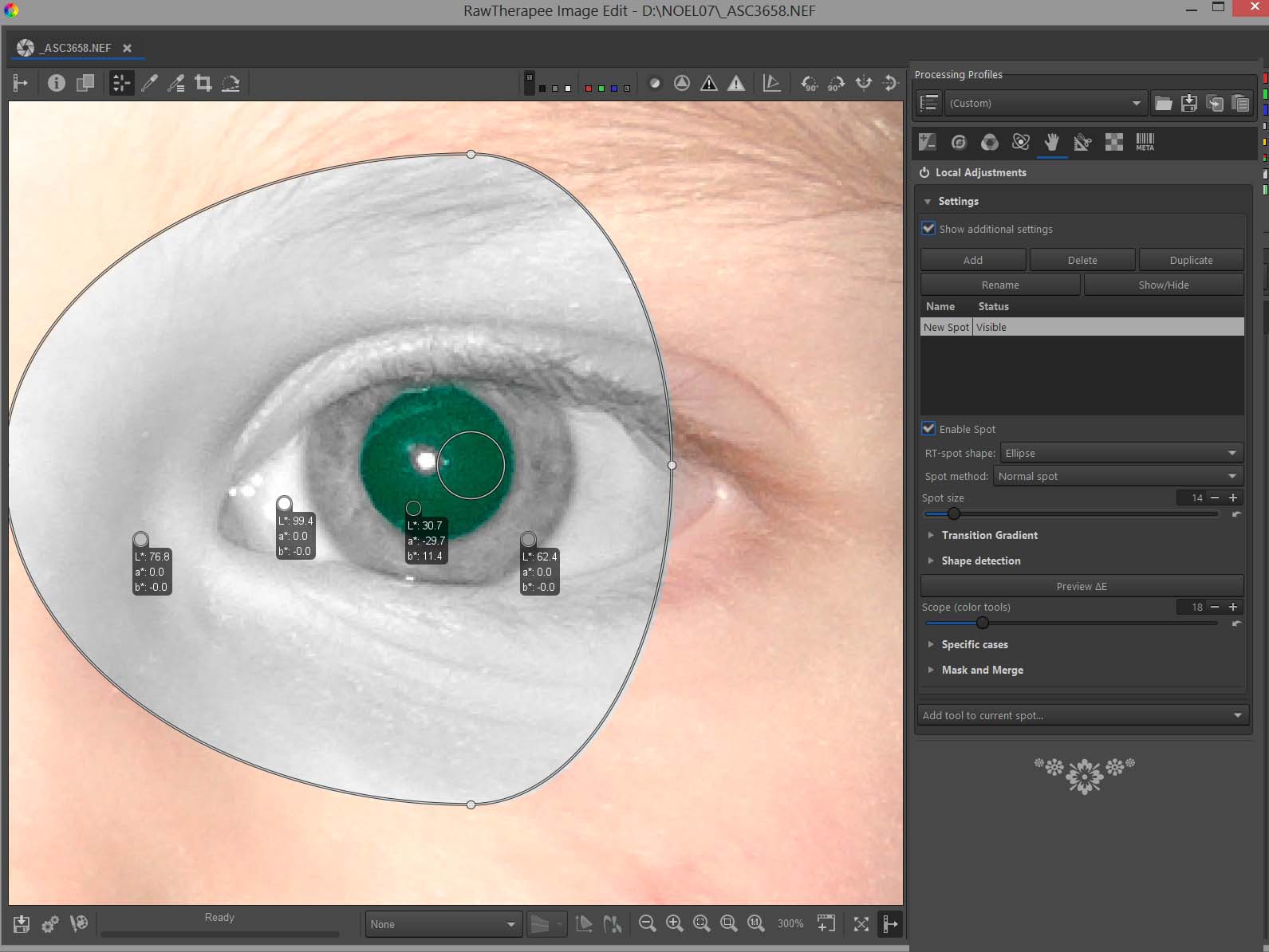Click the image info icon

tap(56, 83)
